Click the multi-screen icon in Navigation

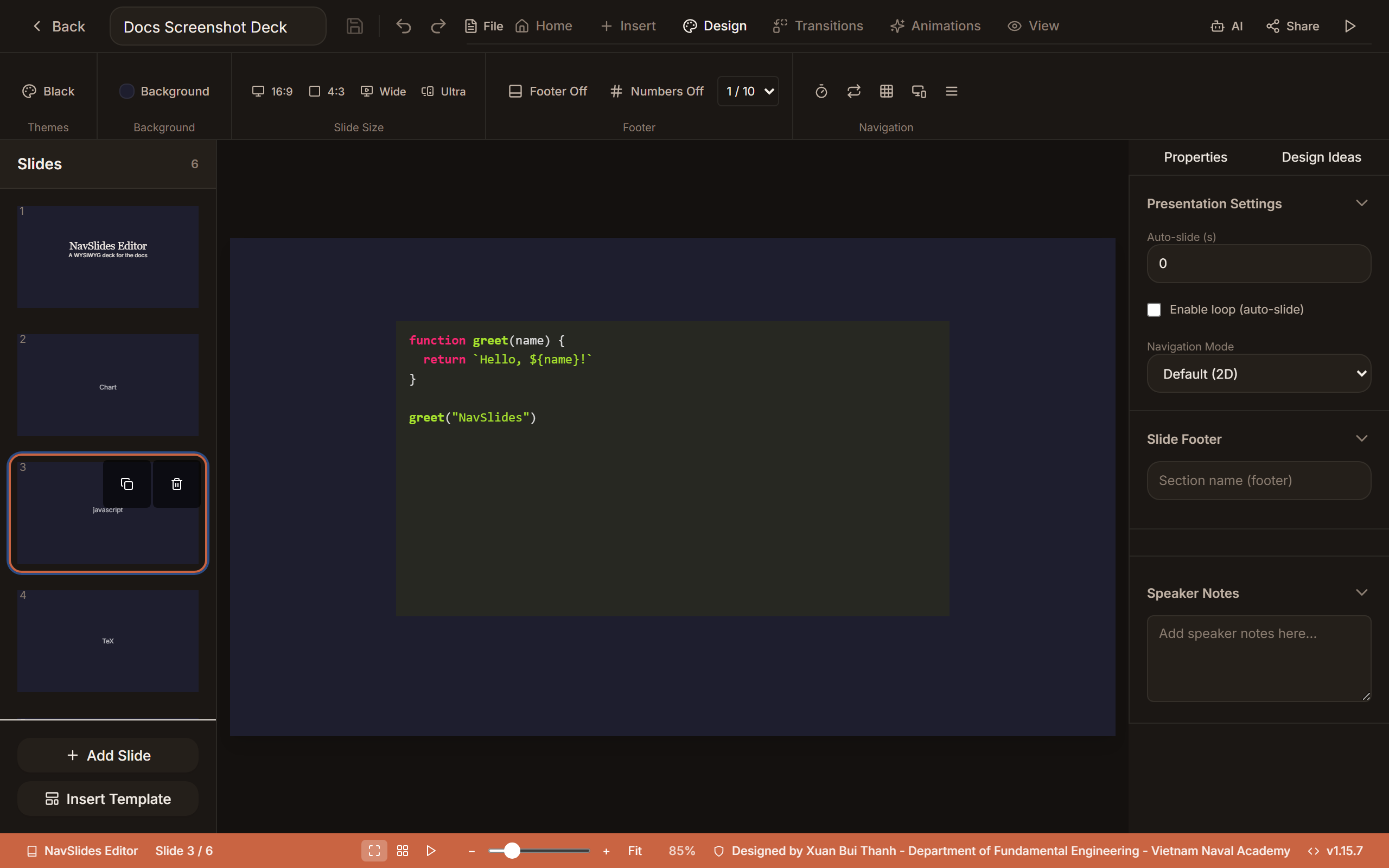[919, 91]
